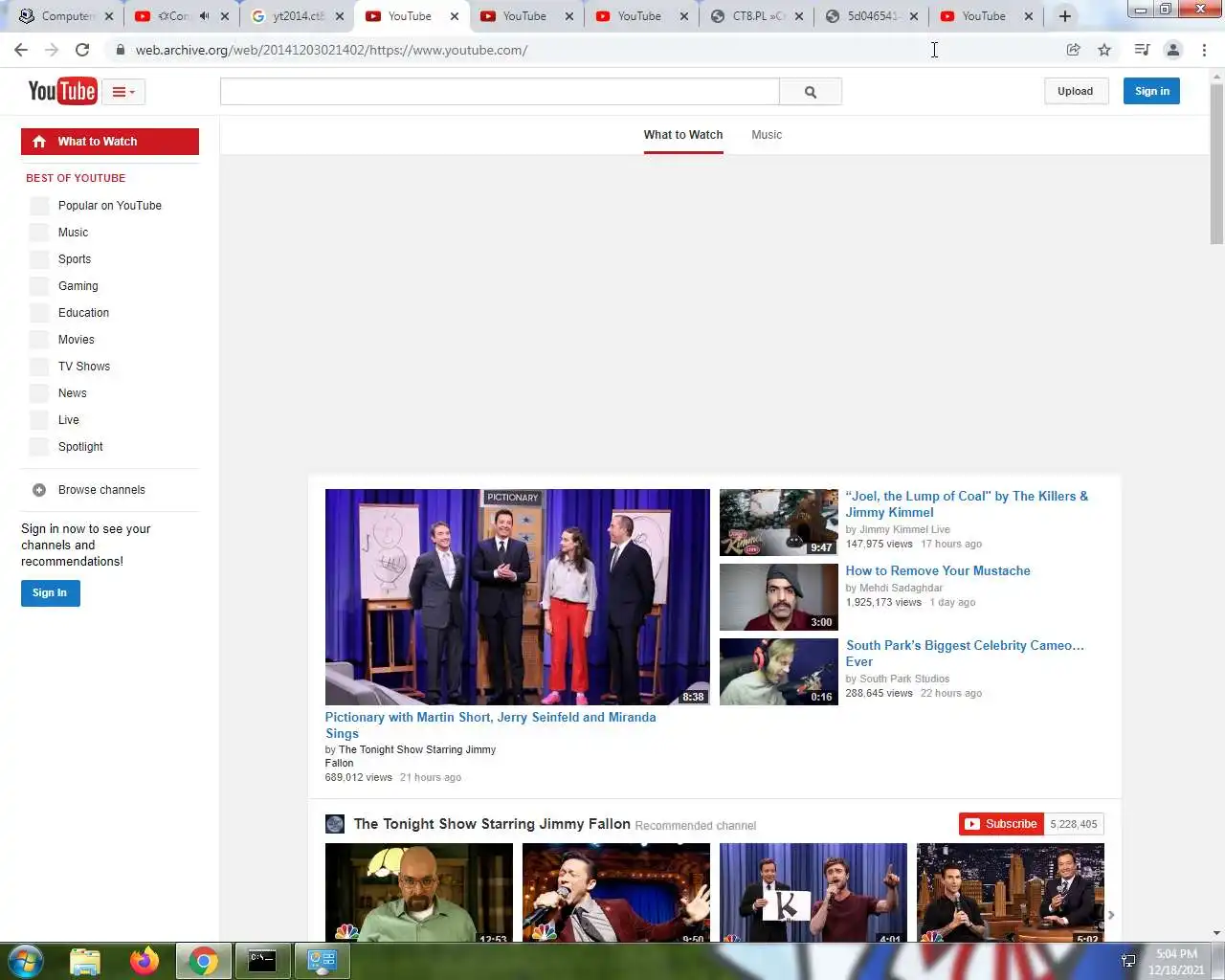Viewport: 1225px width, 980px height.
Task: Open How to Remove Your Mustache link
Action: [938, 570]
